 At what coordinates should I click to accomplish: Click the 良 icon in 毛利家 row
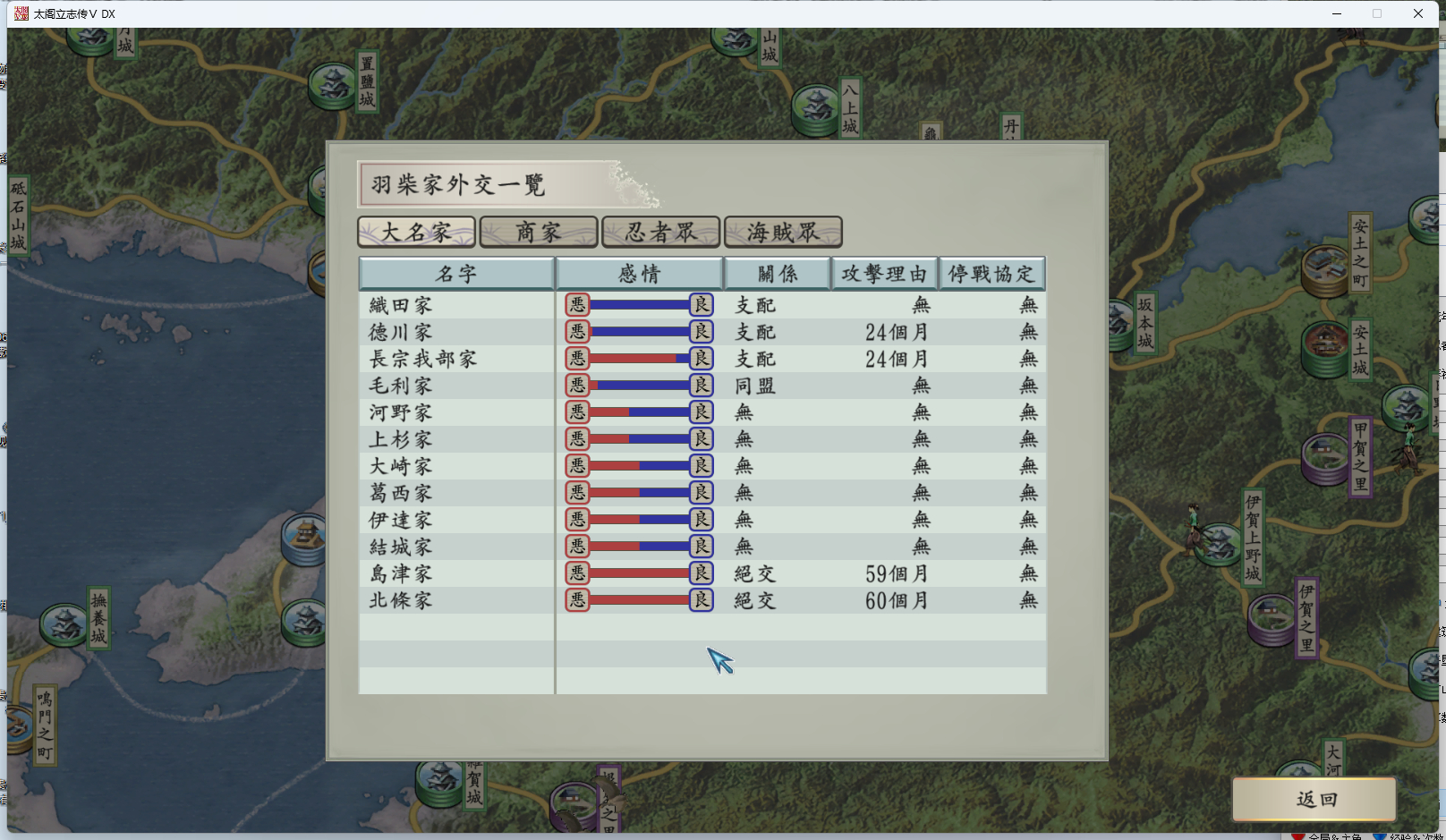[702, 386]
